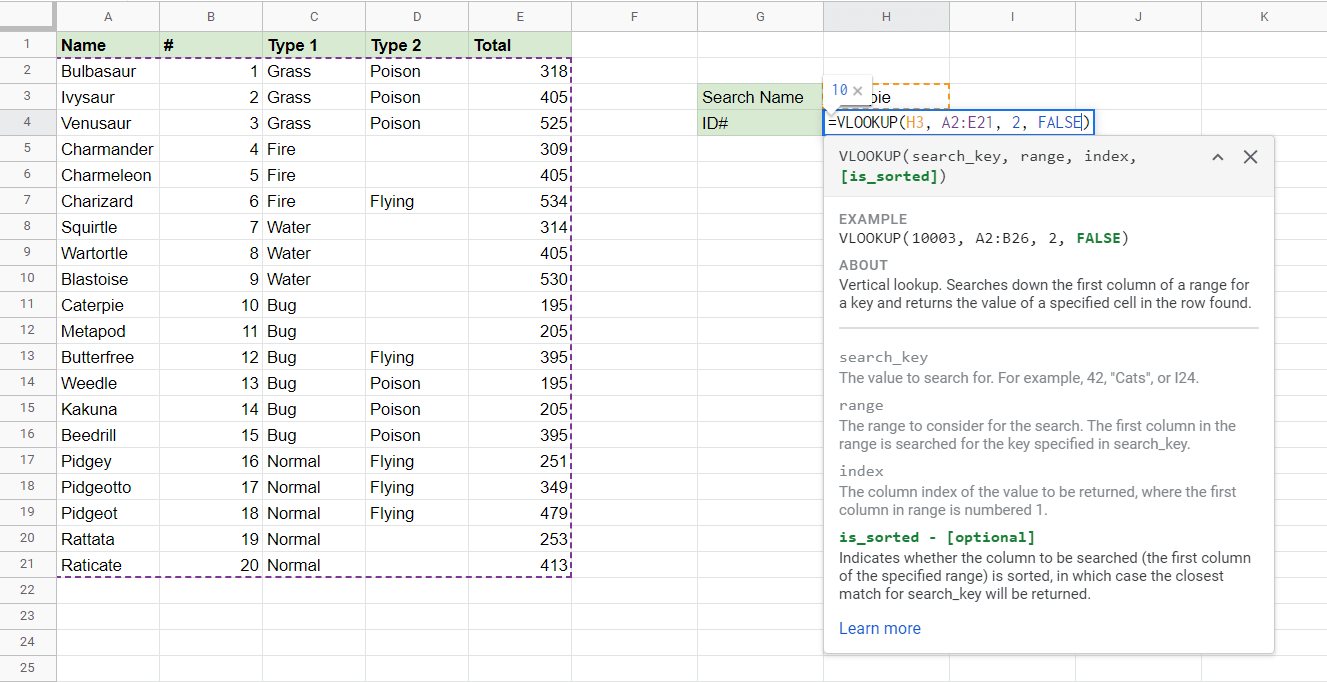The height and width of the screenshot is (682, 1327).
Task: Select the 534 total value cell
Action: 520,201
